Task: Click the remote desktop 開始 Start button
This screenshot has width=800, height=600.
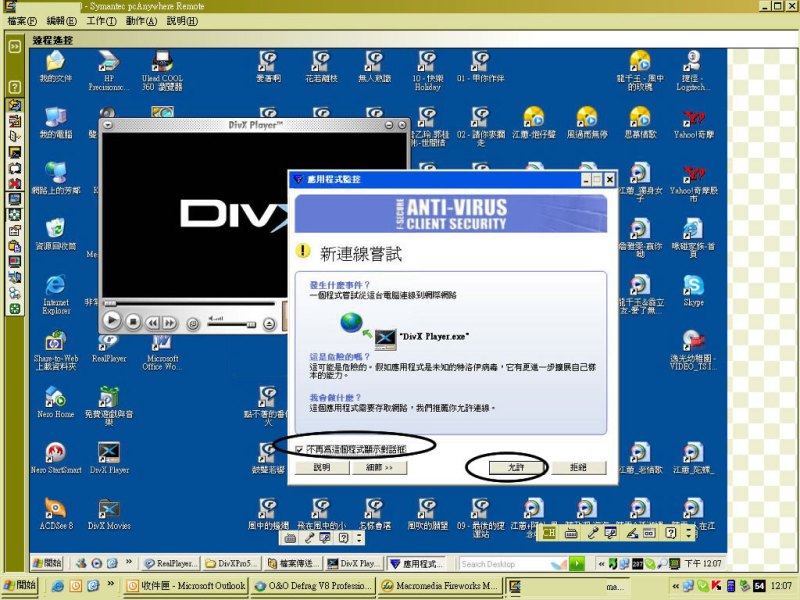Action: (x=47, y=563)
